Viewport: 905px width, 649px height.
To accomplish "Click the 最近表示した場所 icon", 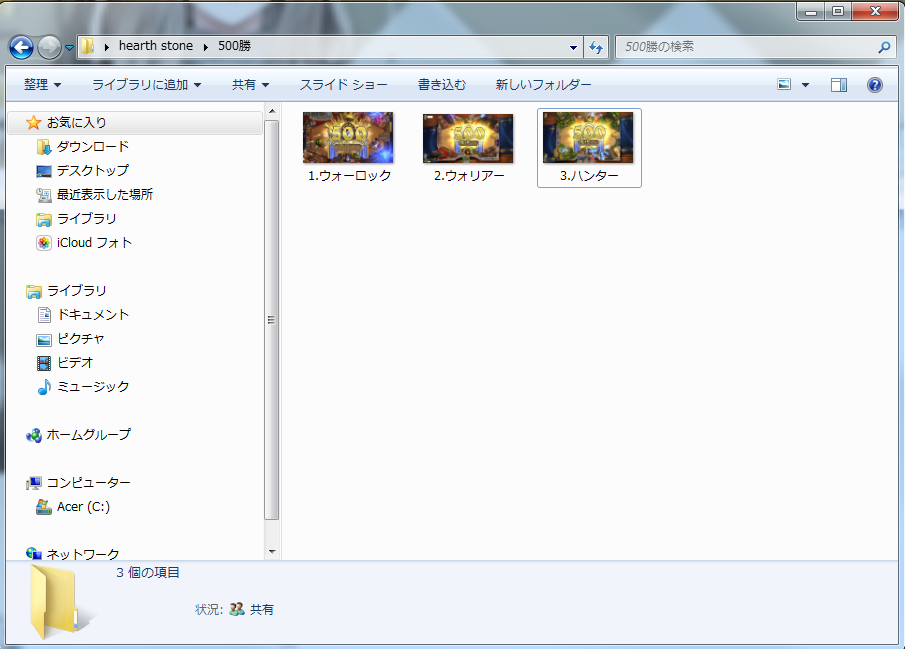I will [x=44, y=195].
